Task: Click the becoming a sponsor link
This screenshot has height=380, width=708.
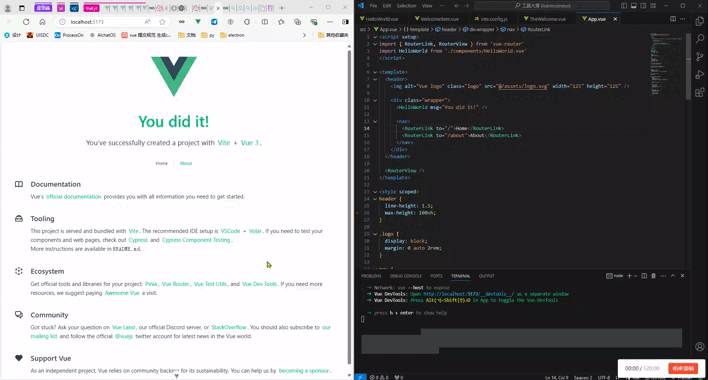Action: pyautogui.click(x=303, y=371)
